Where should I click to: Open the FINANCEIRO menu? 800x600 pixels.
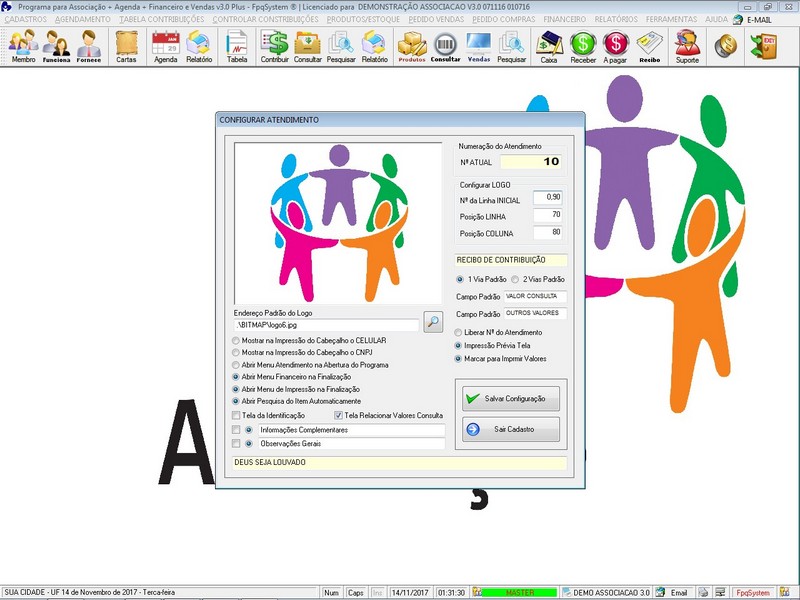(565, 19)
